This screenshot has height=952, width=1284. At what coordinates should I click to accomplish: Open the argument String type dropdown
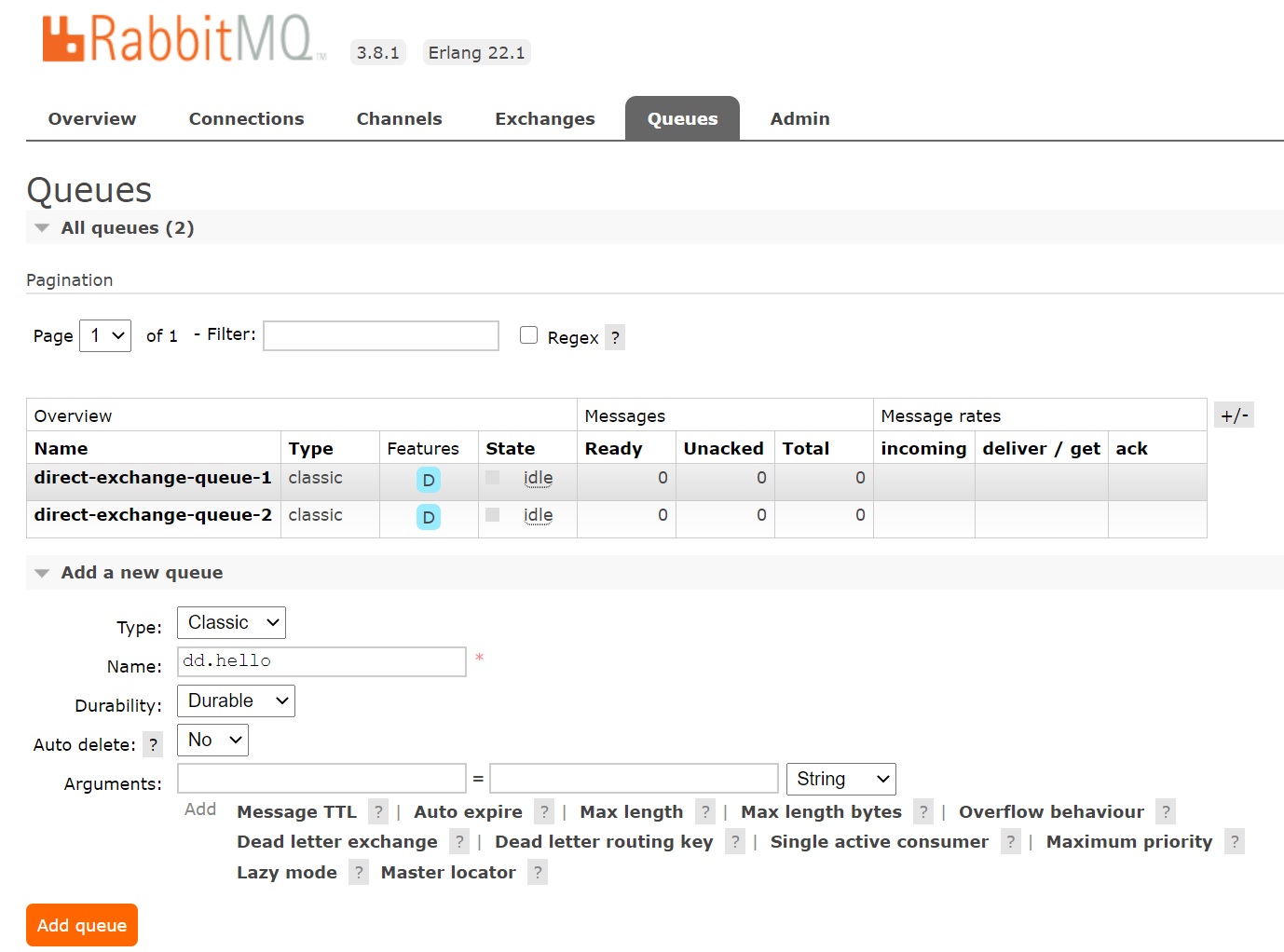pyautogui.click(x=840, y=779)
